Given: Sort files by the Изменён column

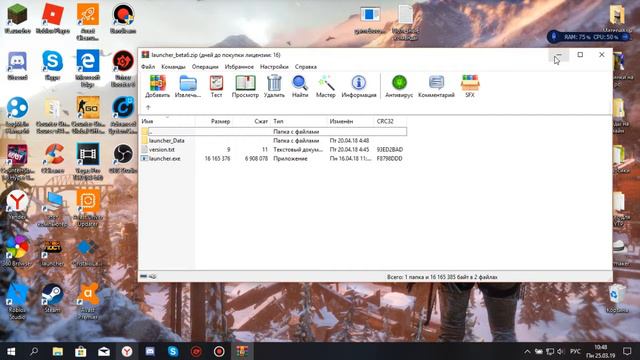Looking at the screenshot, I should coord(351,121).
